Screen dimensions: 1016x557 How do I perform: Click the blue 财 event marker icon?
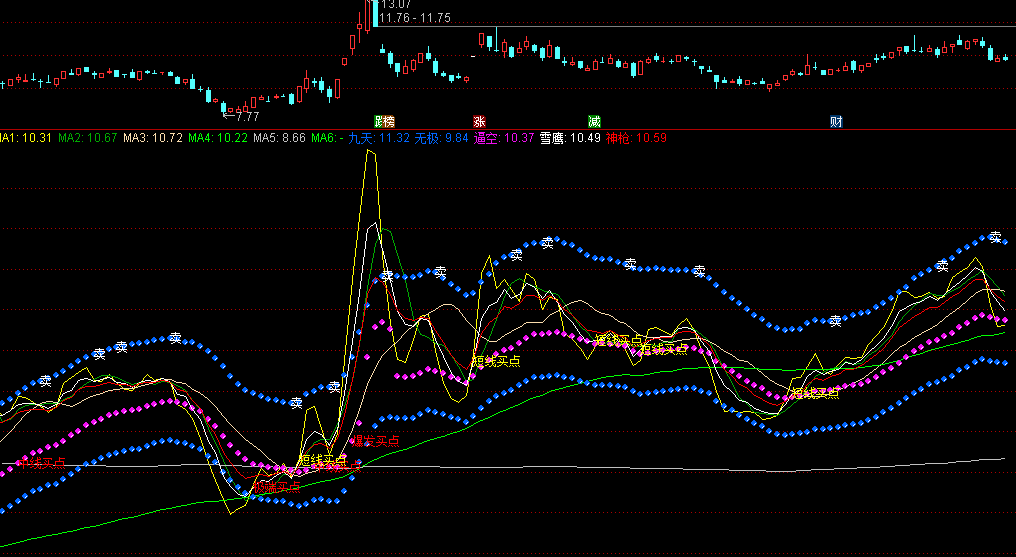[836, 121]
